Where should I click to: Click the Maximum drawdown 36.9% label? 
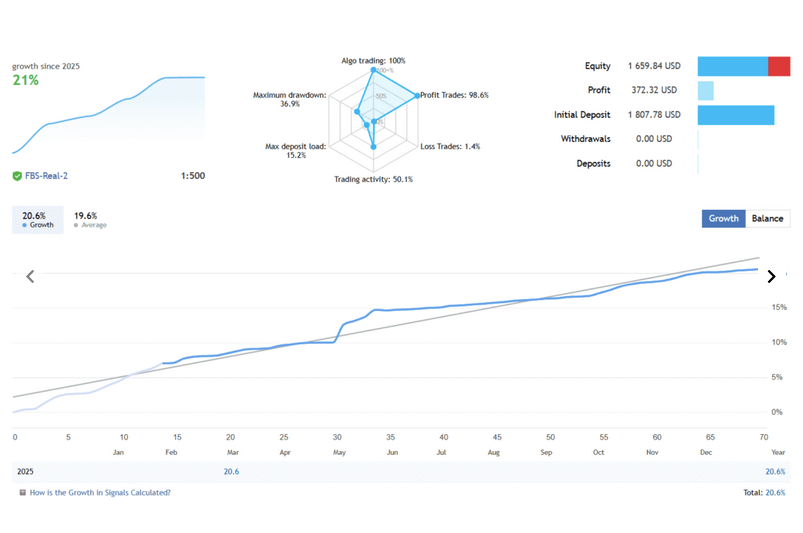pos(289,99)
